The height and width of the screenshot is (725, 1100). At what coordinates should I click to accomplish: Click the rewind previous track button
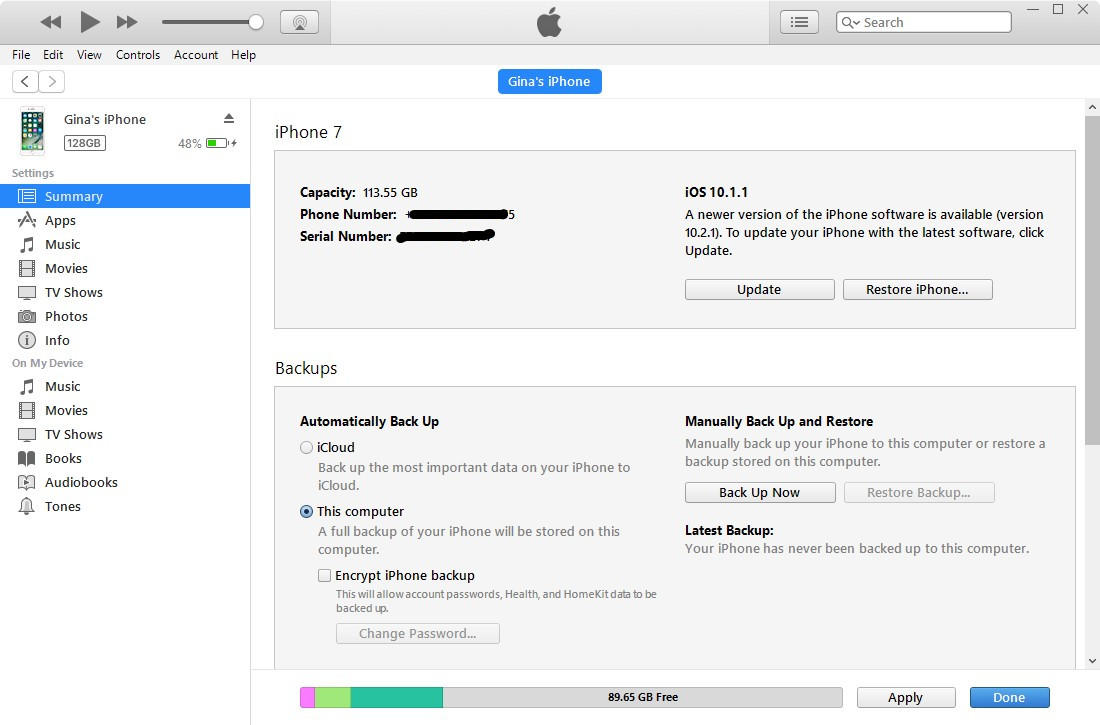(x=51, y=22)
